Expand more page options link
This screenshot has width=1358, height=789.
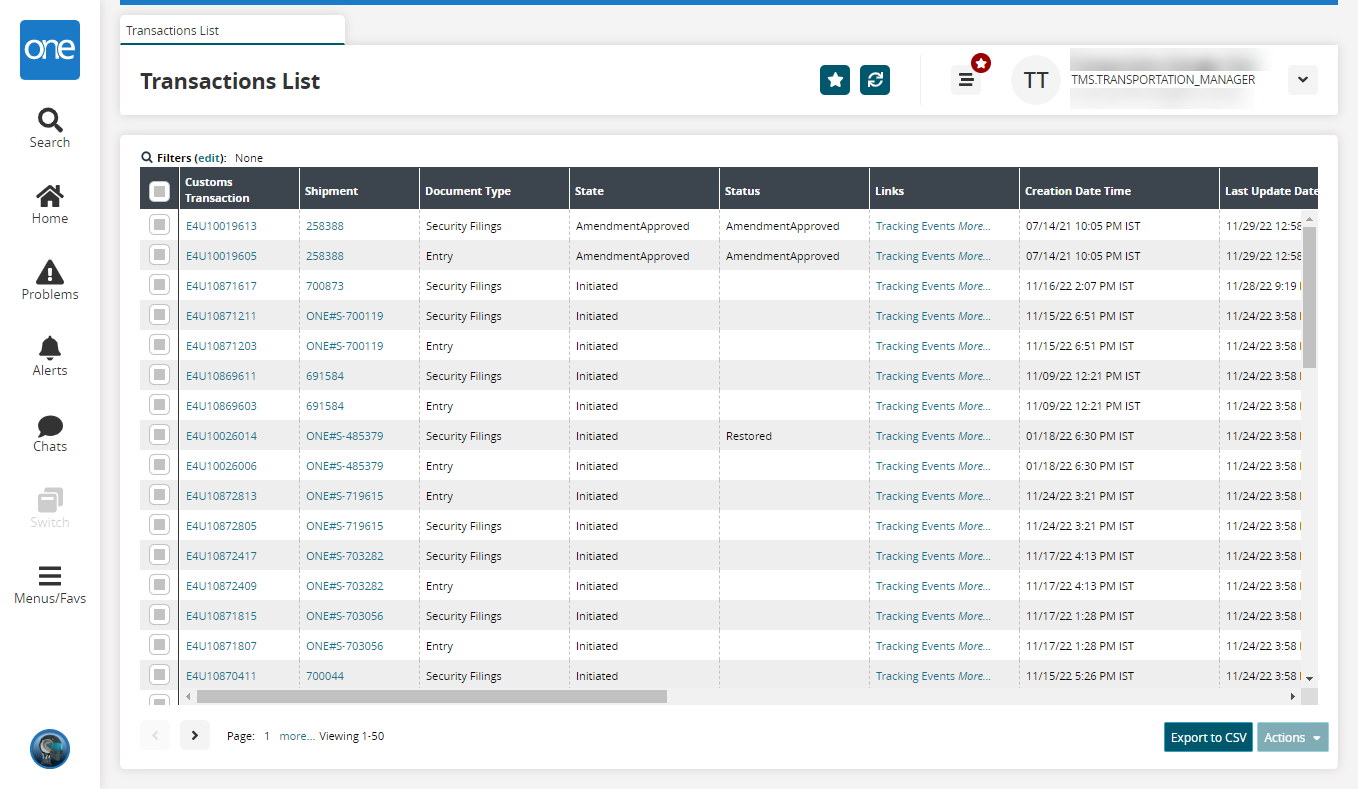(296, 736)
